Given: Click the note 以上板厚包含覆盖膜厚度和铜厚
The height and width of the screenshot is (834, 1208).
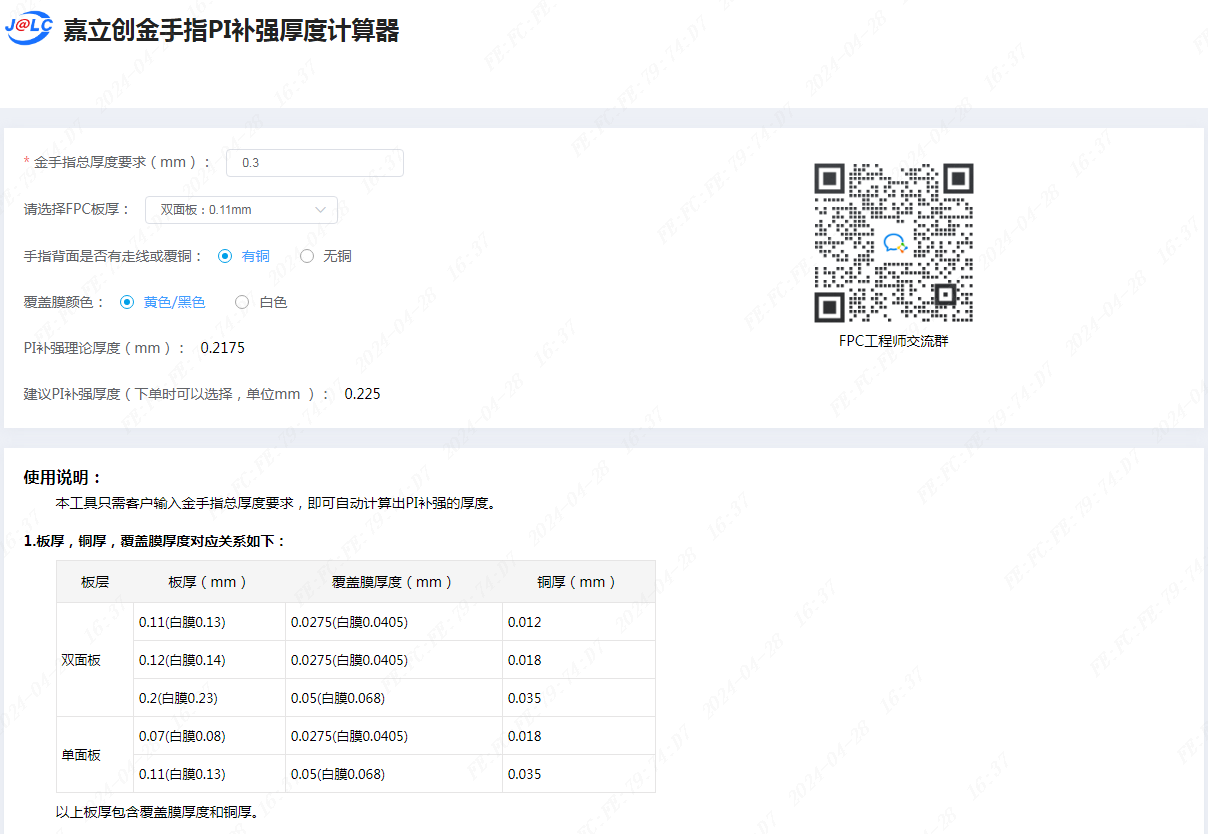Looking at the screenshot, I should [159, 812].
